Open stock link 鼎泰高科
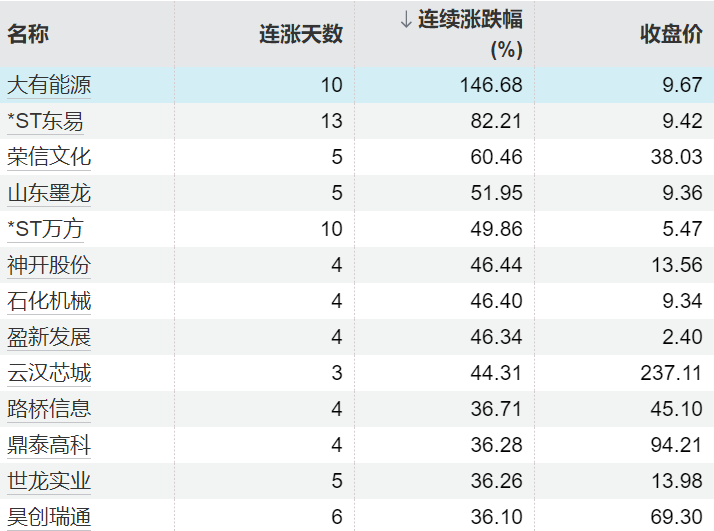 [49, 445]
